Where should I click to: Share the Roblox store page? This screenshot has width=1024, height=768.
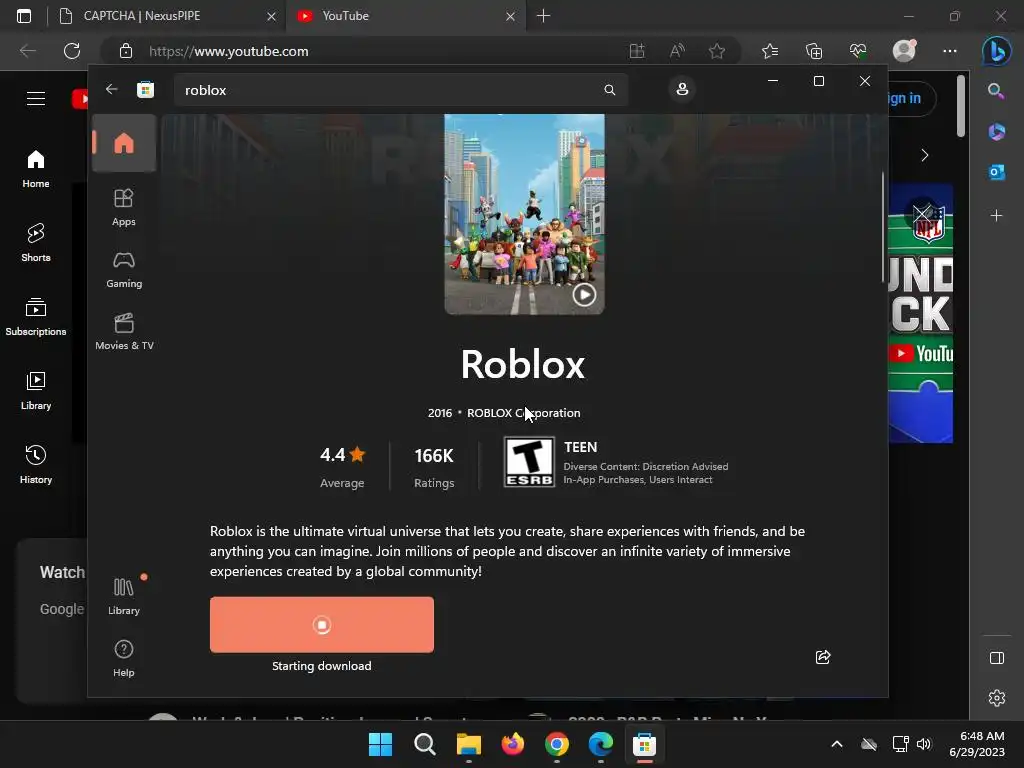click(823, 657)
